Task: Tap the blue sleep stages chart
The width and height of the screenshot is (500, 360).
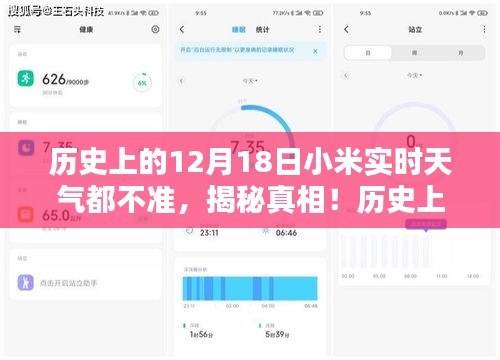Action: coord(250,288)
